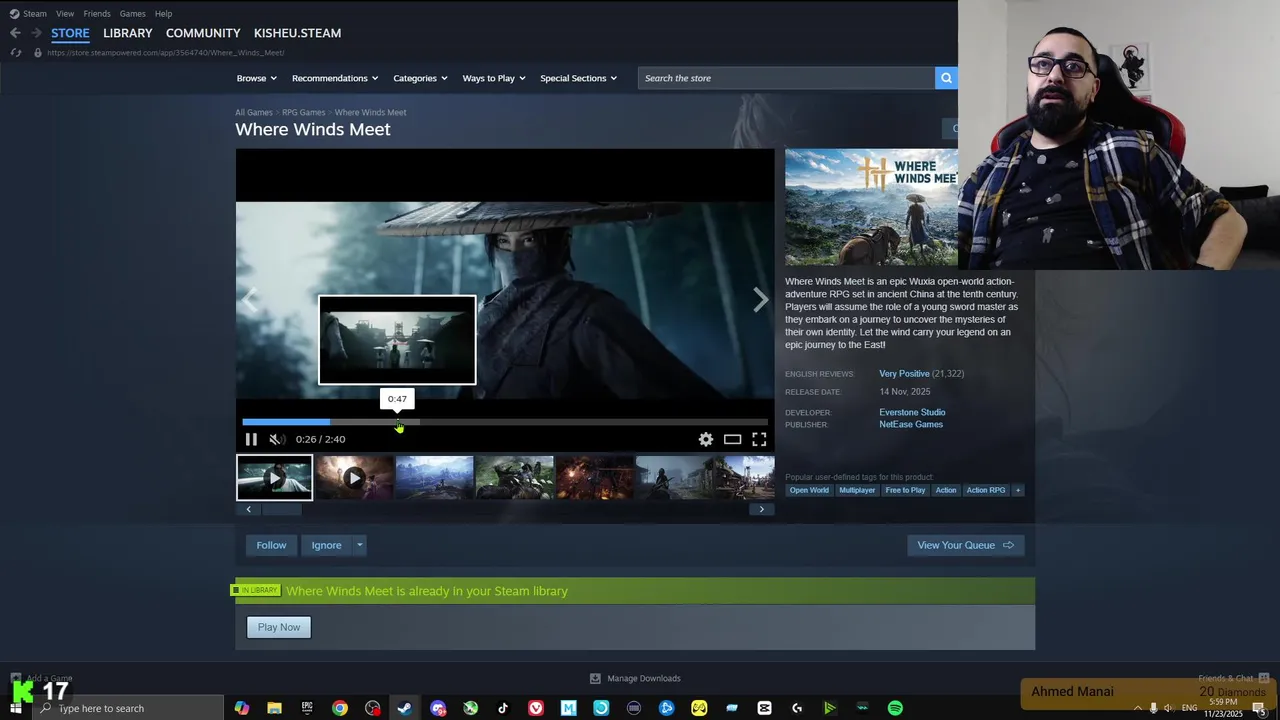
Task: Click View Your Queue button
Action: [966, 545]
